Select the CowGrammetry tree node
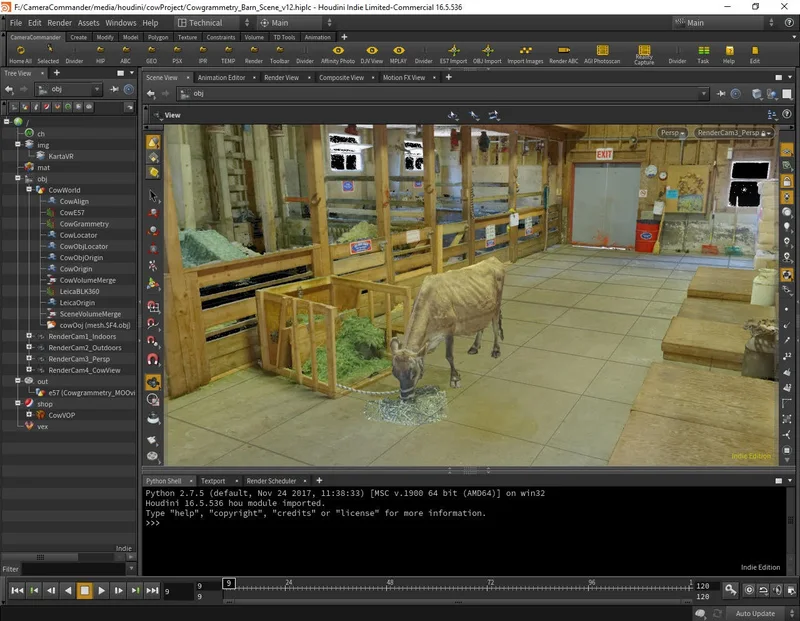Viewport: 800px width, 621px height. click(84, 223)
